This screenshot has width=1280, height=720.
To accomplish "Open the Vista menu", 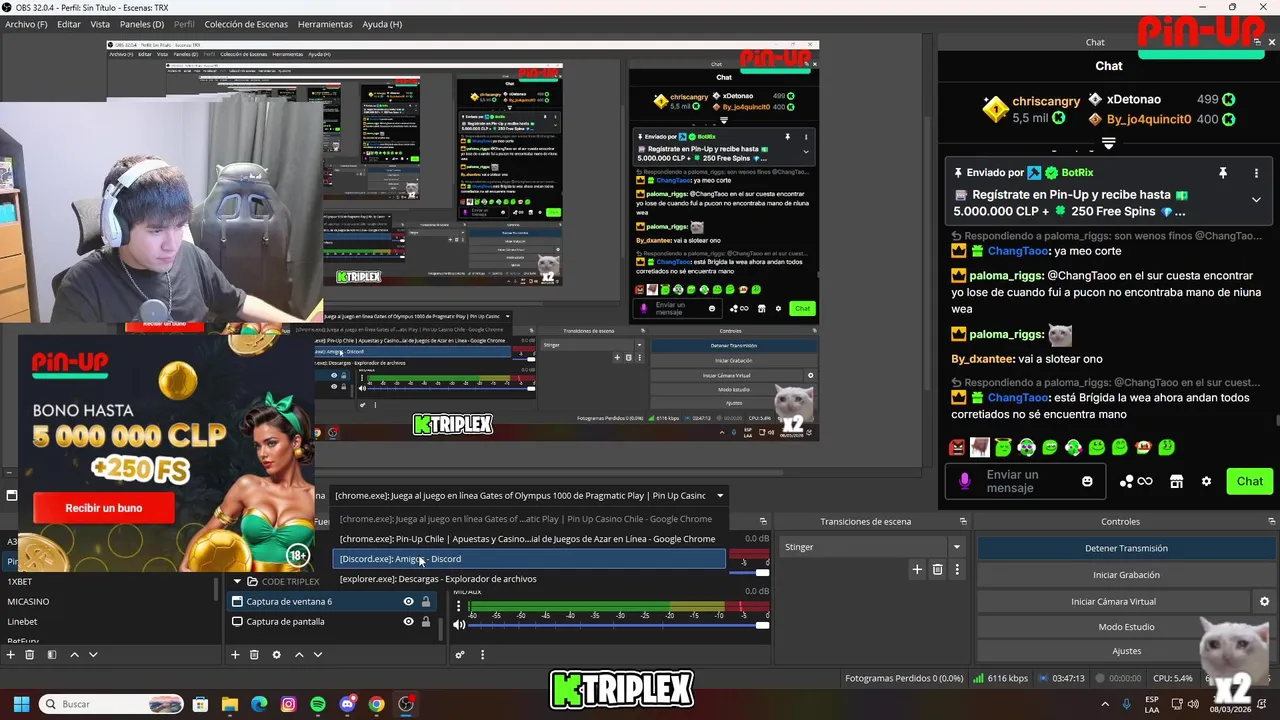I will pyautogui.click(x=100, y=24).
